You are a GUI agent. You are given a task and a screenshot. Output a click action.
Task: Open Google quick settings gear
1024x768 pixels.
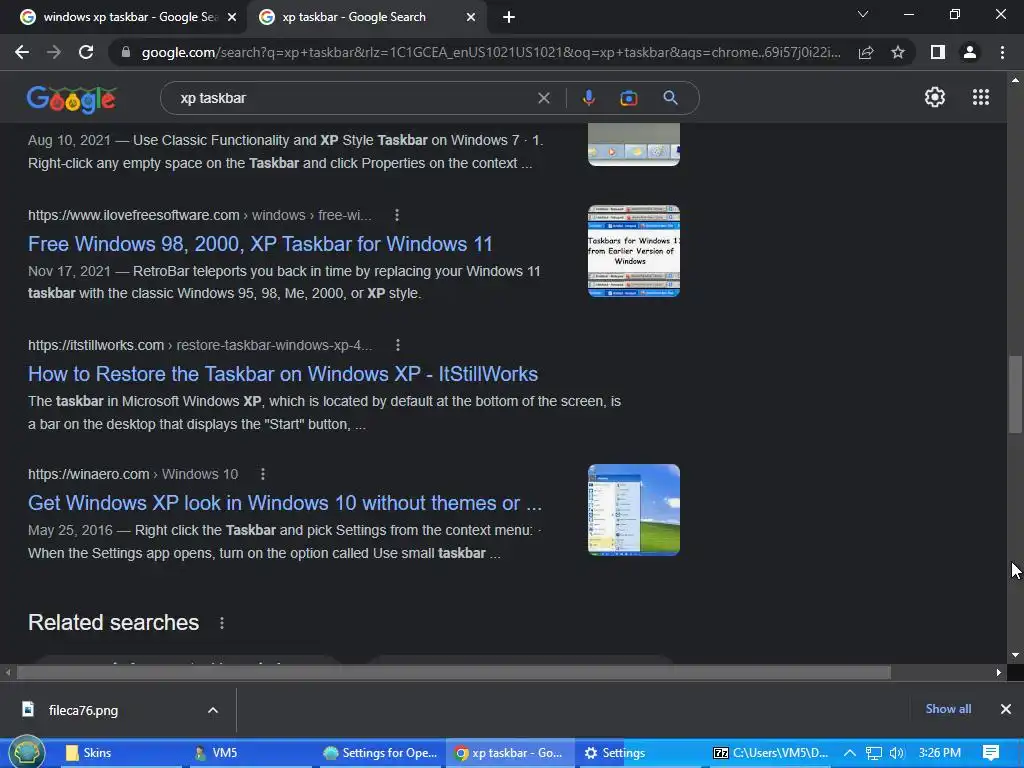tap(935, 97)
